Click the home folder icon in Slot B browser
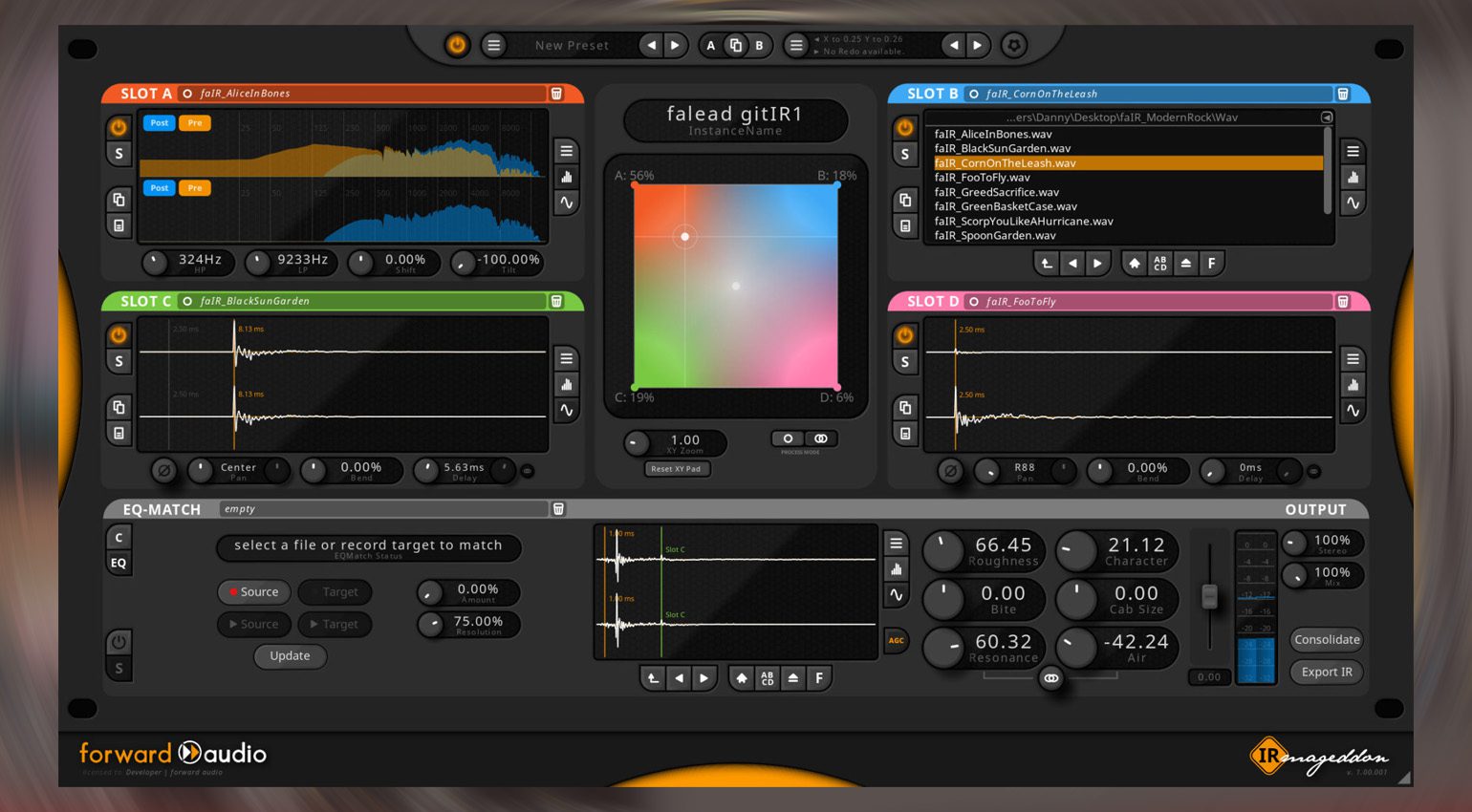The height and width of the screenshot is (812, 1472). [1134, 264]
